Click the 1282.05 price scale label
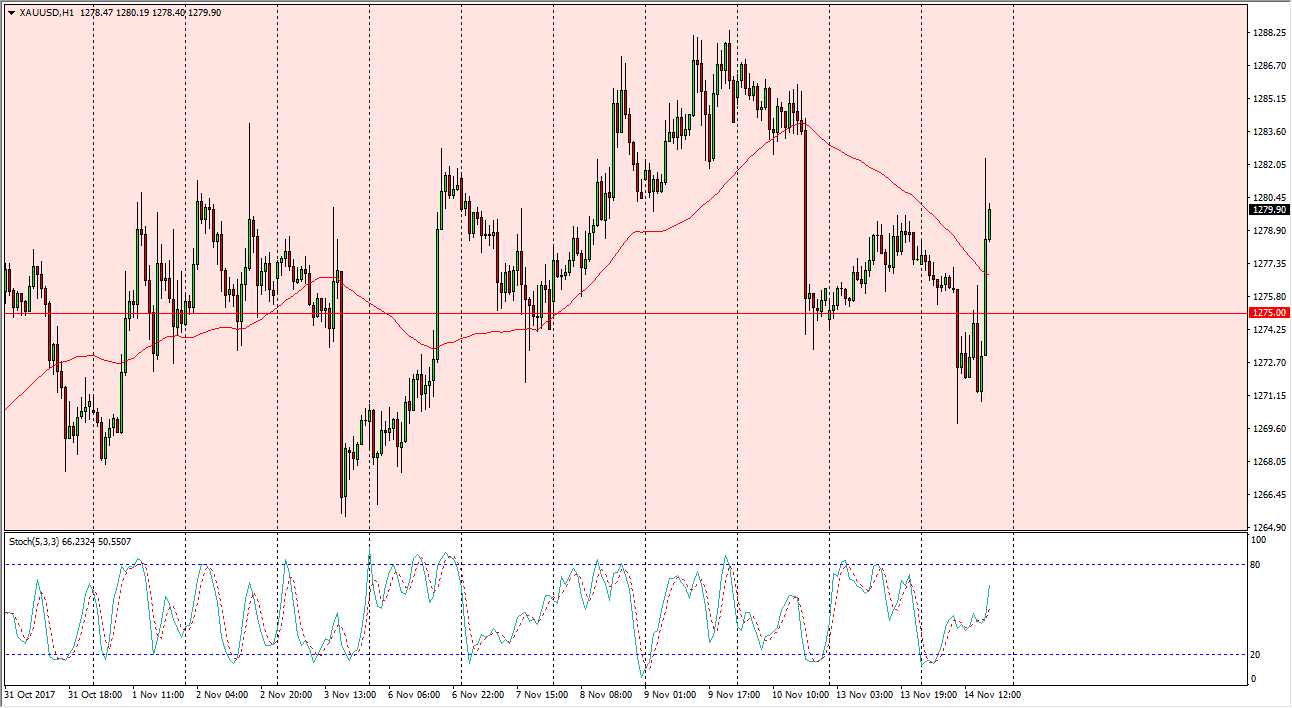This screenshot has height=708, width=1292. pyautogui.click(x=1269, y=165)
